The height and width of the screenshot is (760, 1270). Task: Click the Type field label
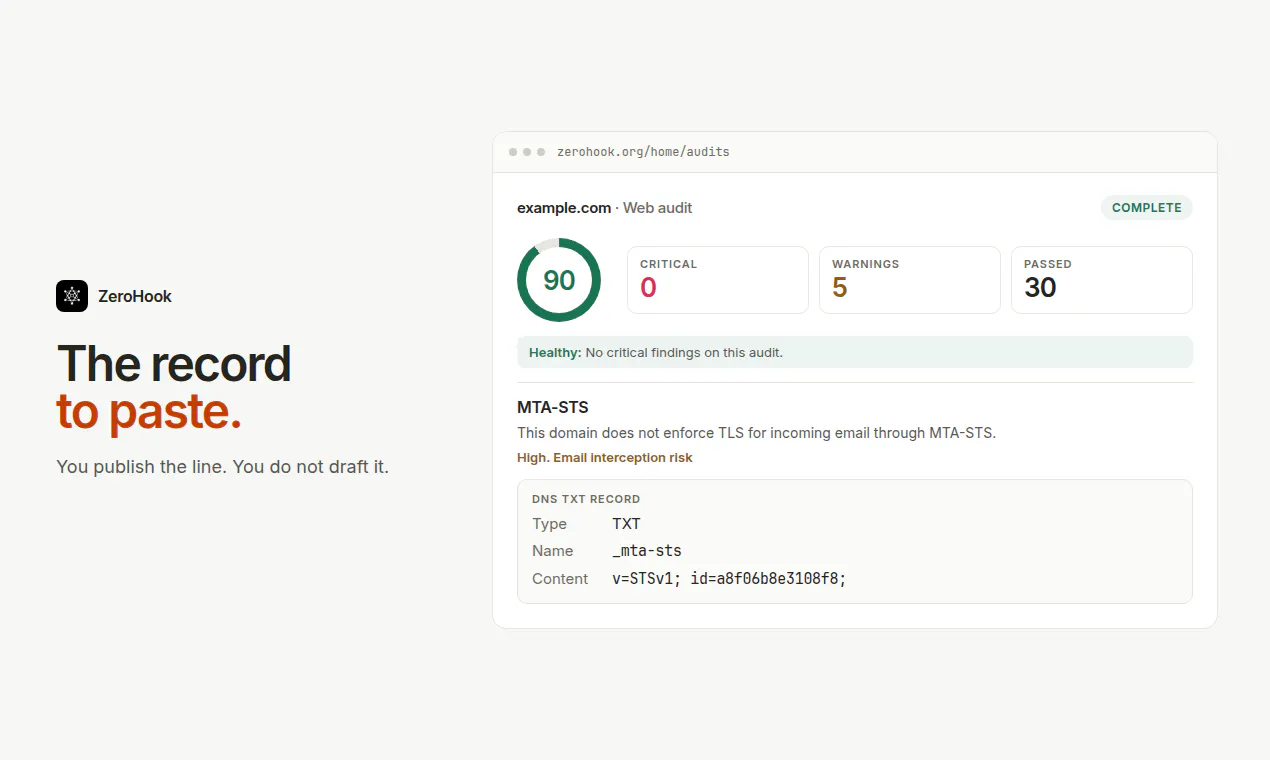pos(549,524)
